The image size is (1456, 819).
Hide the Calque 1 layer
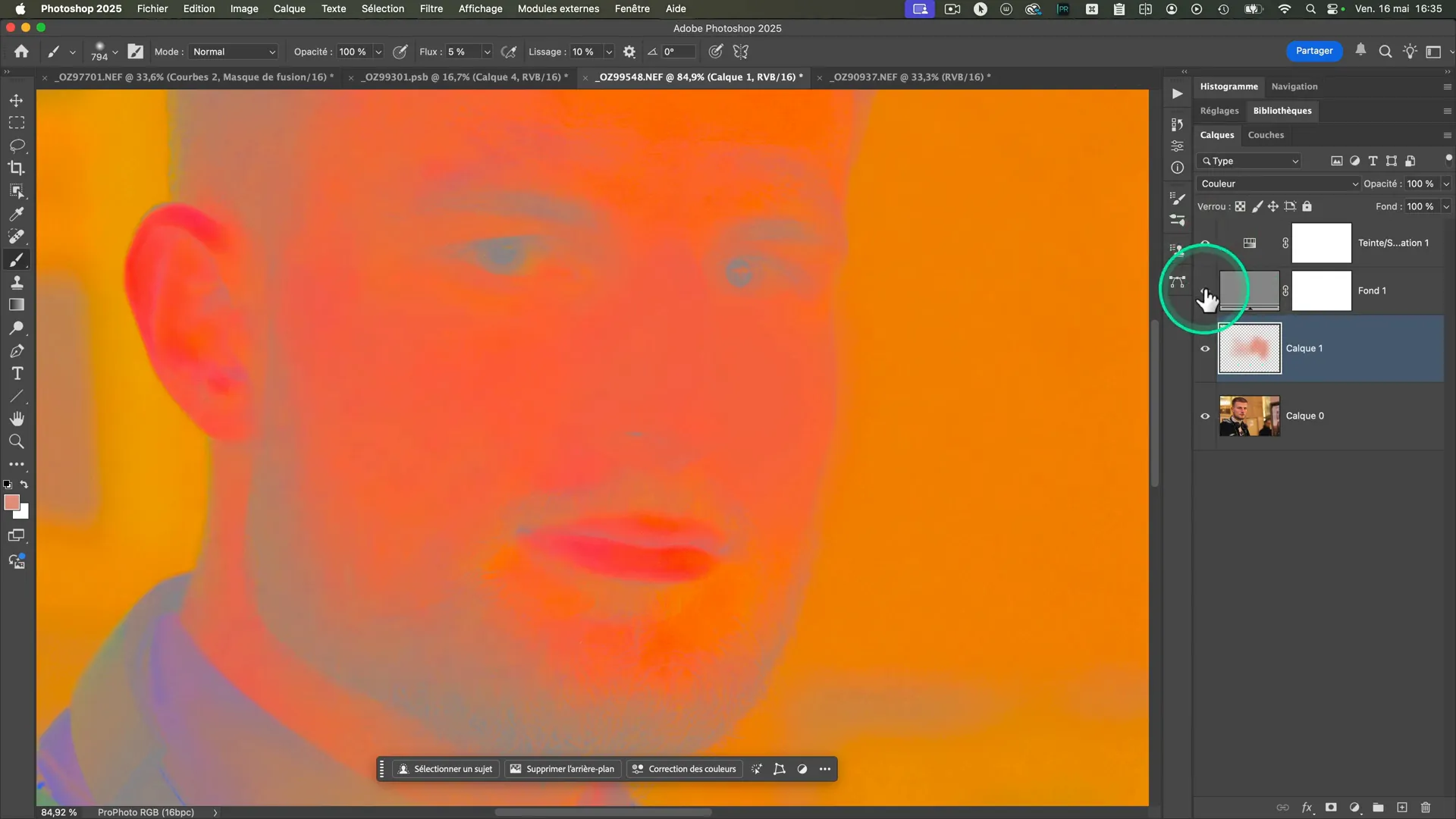(1205, 349)
